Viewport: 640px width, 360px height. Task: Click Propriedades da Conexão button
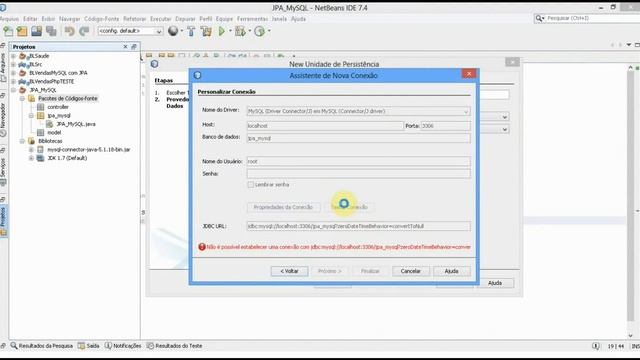[283, 207]
